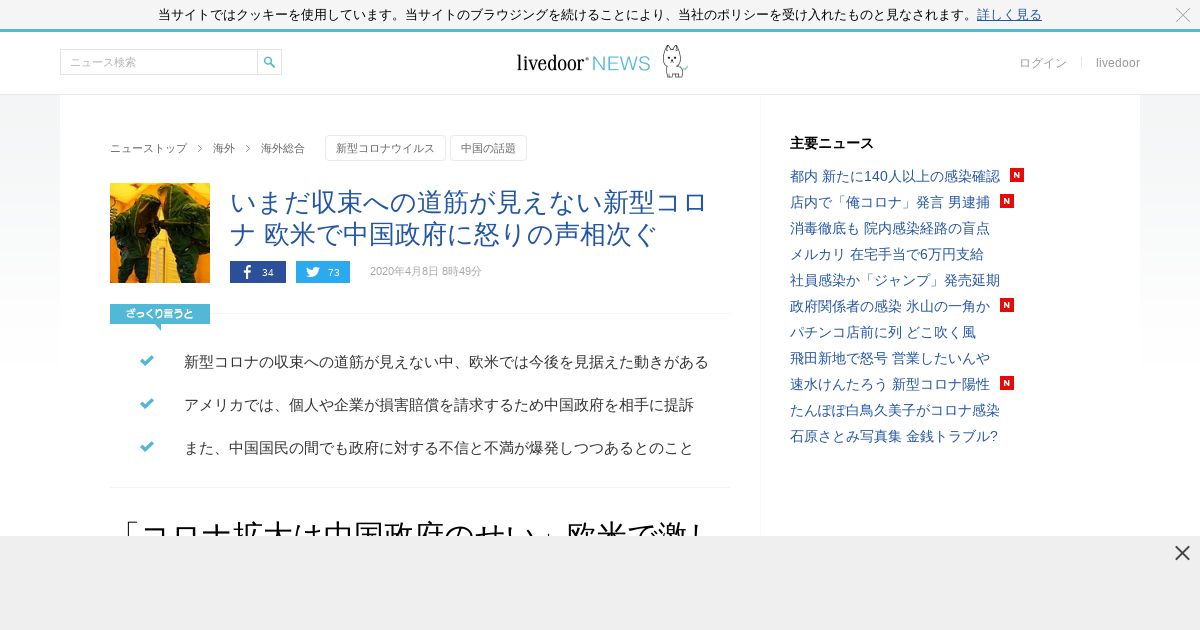Share on Twitter button with 73
The height and width of the screenshot is (630, 1200).
pos(323,272)
